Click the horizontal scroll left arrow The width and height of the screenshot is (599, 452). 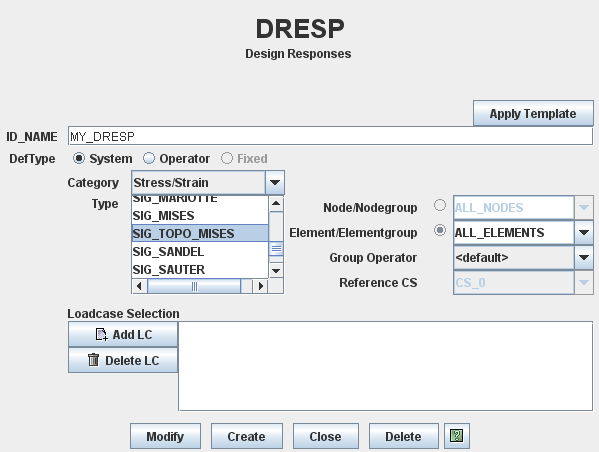click(139, 286)
